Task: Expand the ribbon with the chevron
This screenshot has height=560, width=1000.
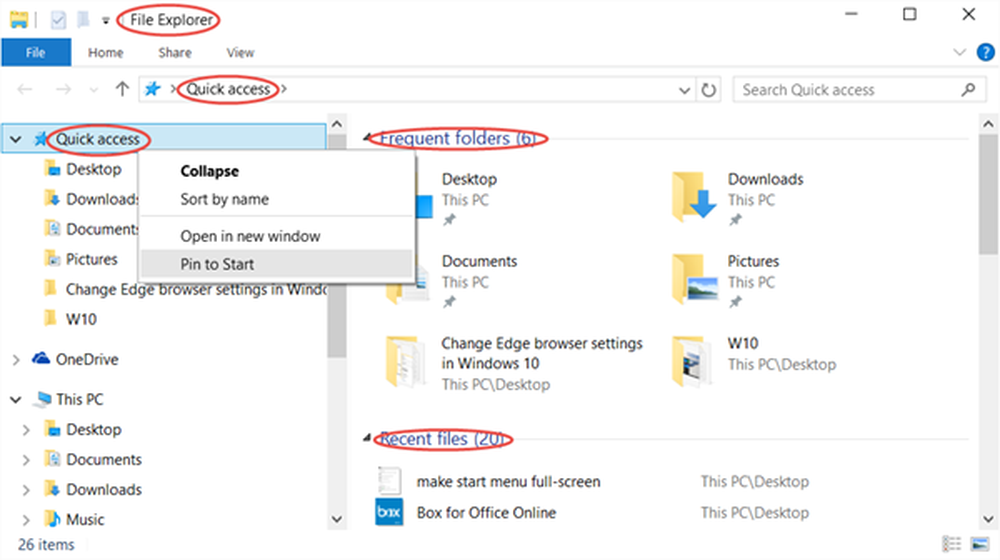Action: point(959,52)
